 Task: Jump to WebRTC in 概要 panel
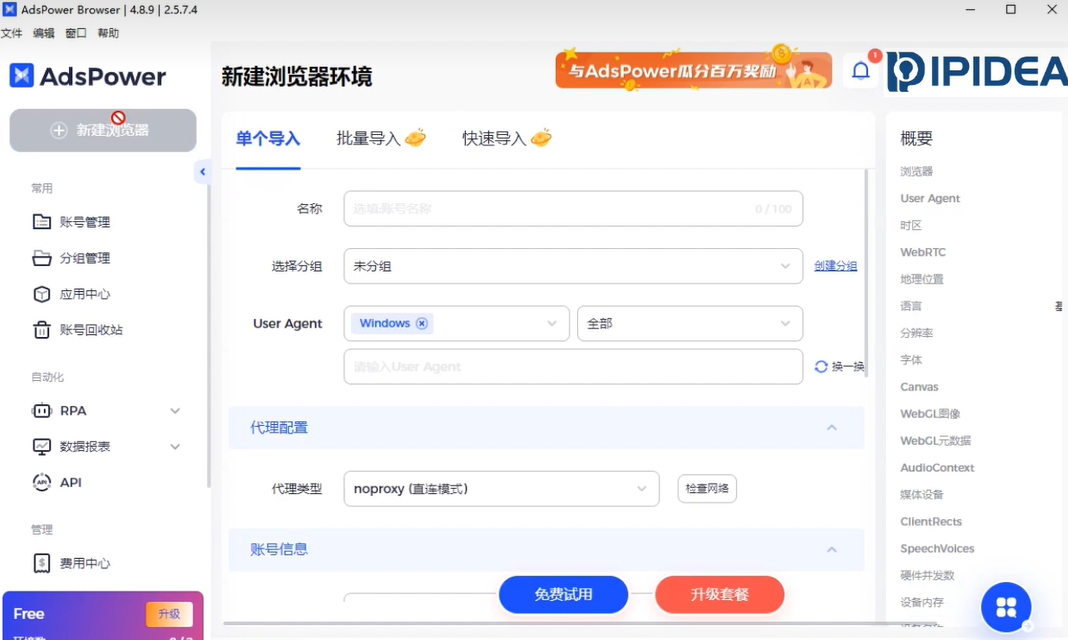click(923, 252)
